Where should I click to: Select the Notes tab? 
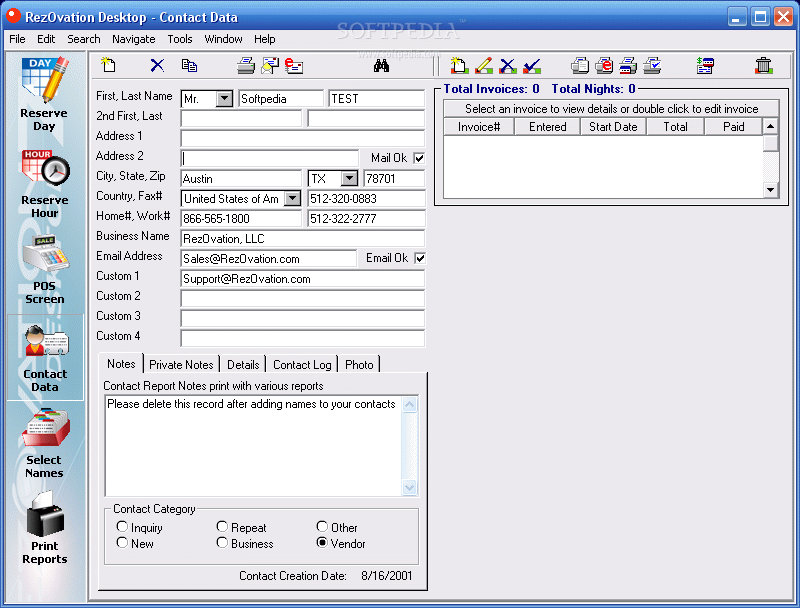[121, 364]
